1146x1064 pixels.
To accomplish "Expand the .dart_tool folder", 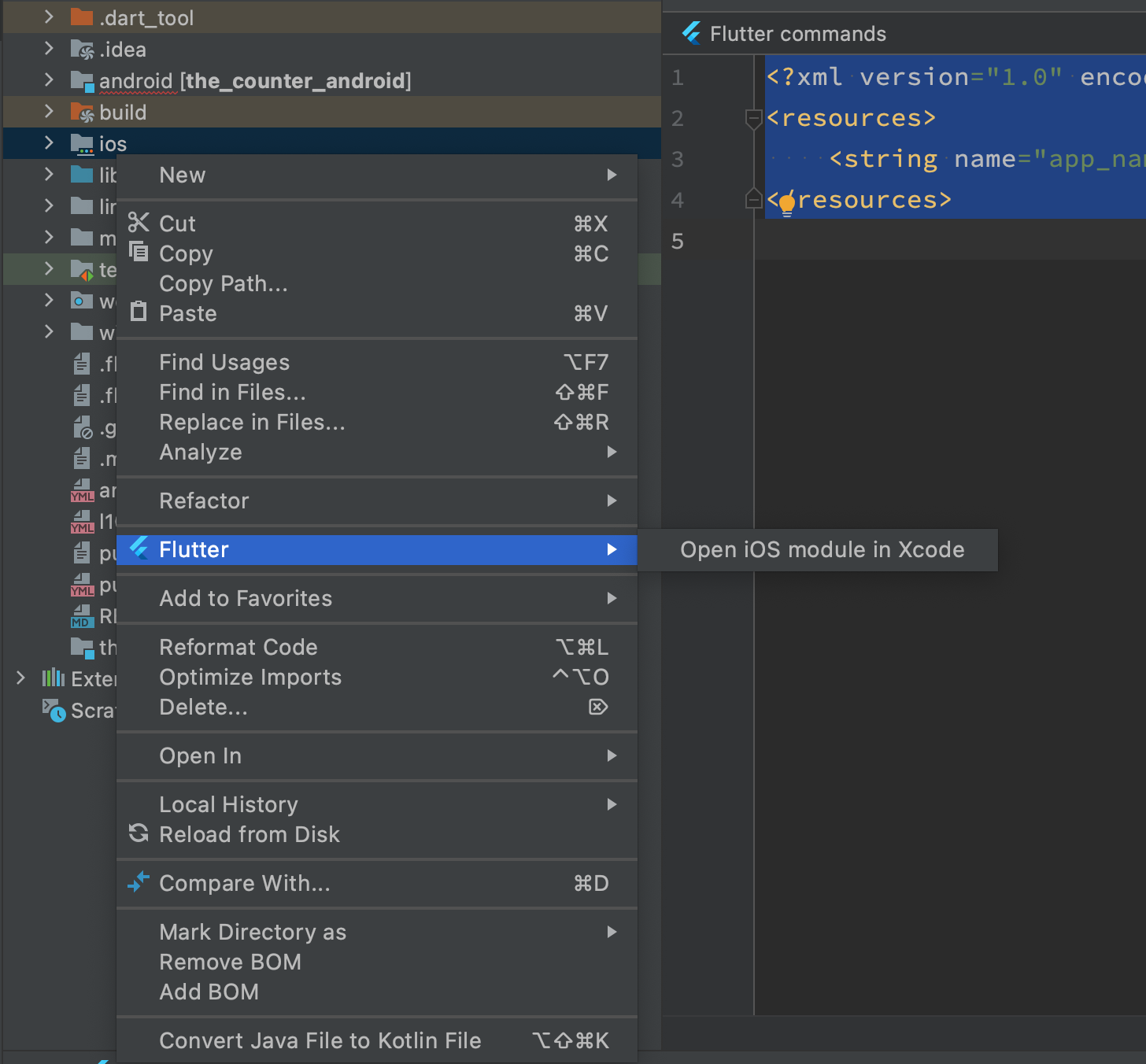I will pos(49,17).
